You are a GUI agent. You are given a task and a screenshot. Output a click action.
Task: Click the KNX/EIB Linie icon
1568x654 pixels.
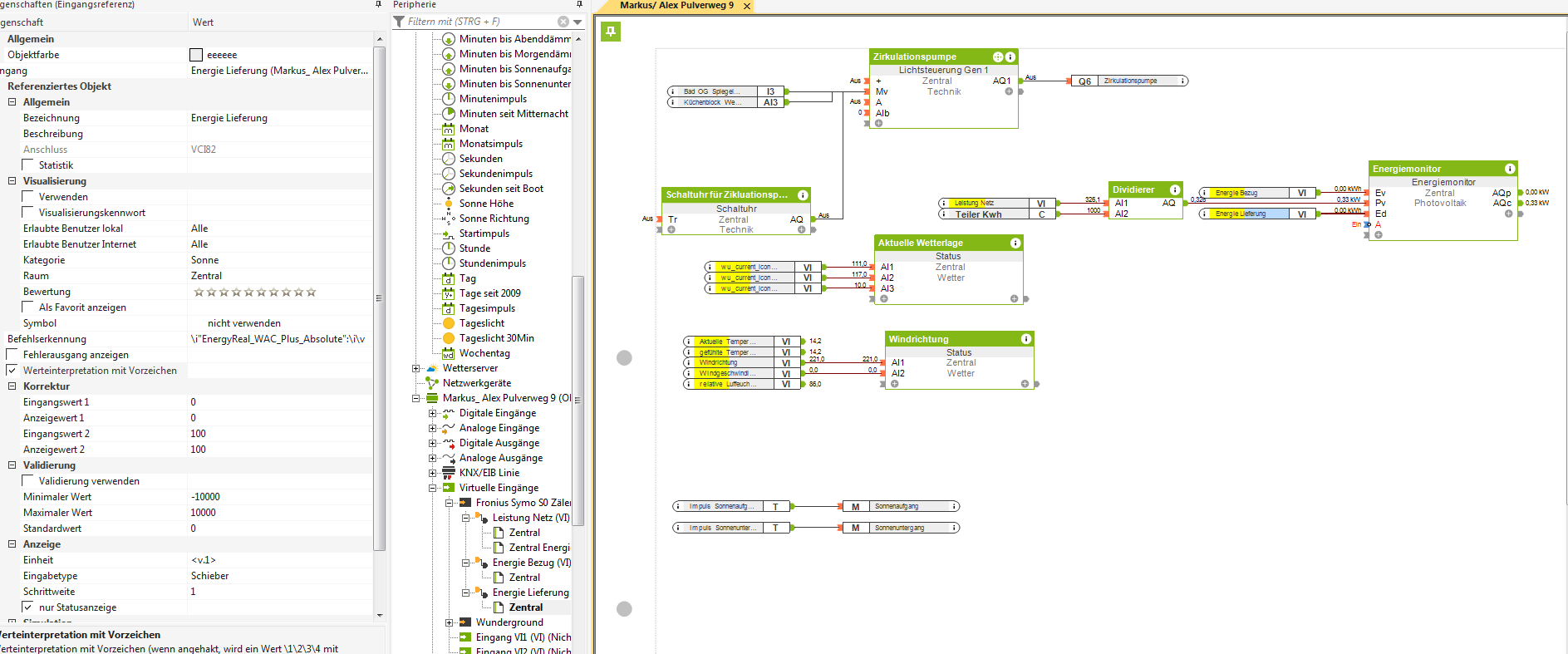449,473
